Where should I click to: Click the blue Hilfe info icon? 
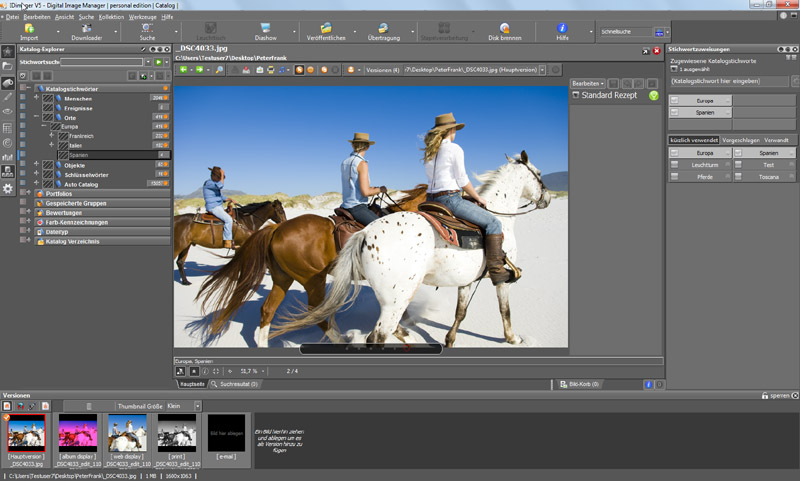563,29
